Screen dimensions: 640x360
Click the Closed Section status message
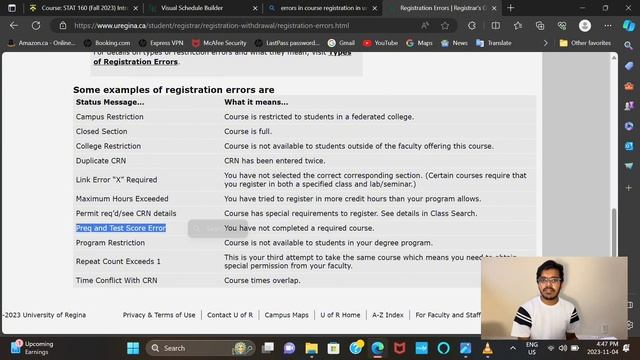(102, 131)
